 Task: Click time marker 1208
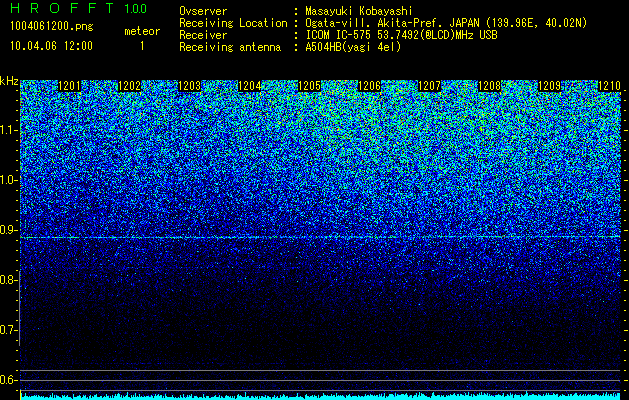(x=489, y=86)
